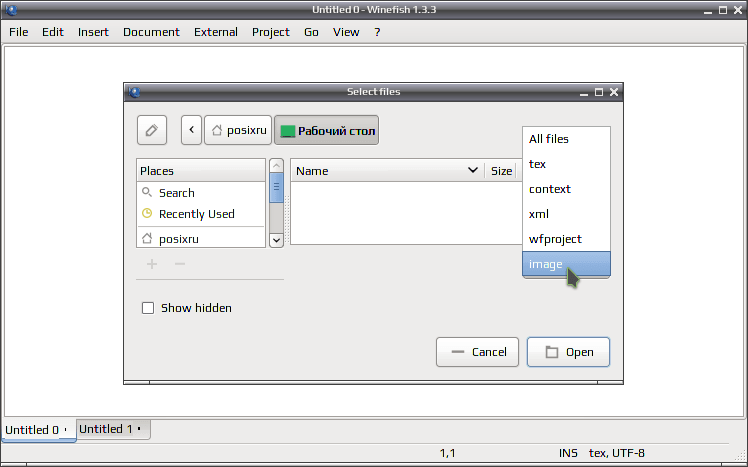Choose Recently Used in Places
This screenshot has width=748, height=467.
(201, 214)
